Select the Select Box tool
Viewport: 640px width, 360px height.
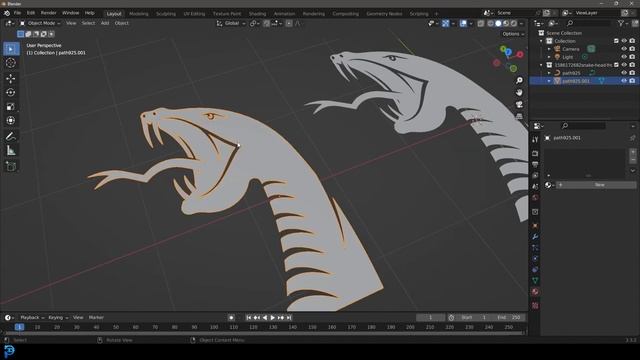point(11,49)
